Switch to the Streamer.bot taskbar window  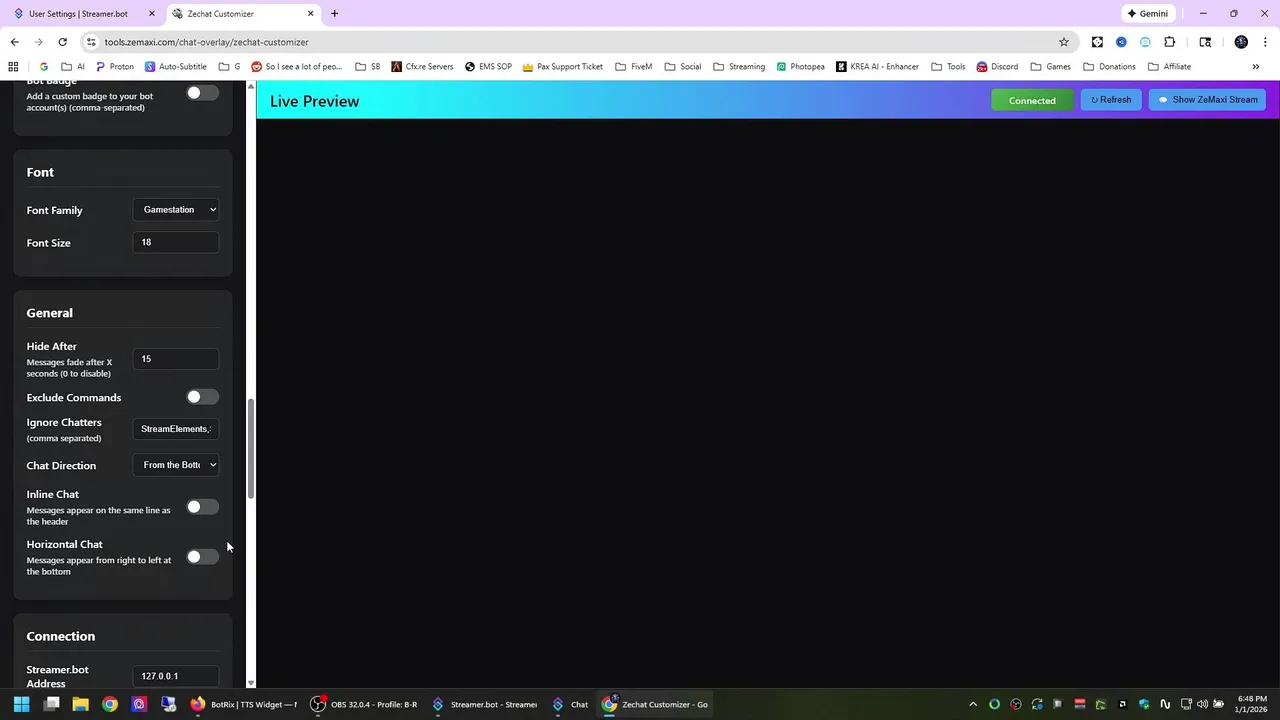pyautogui.click(x=484, y=704)
